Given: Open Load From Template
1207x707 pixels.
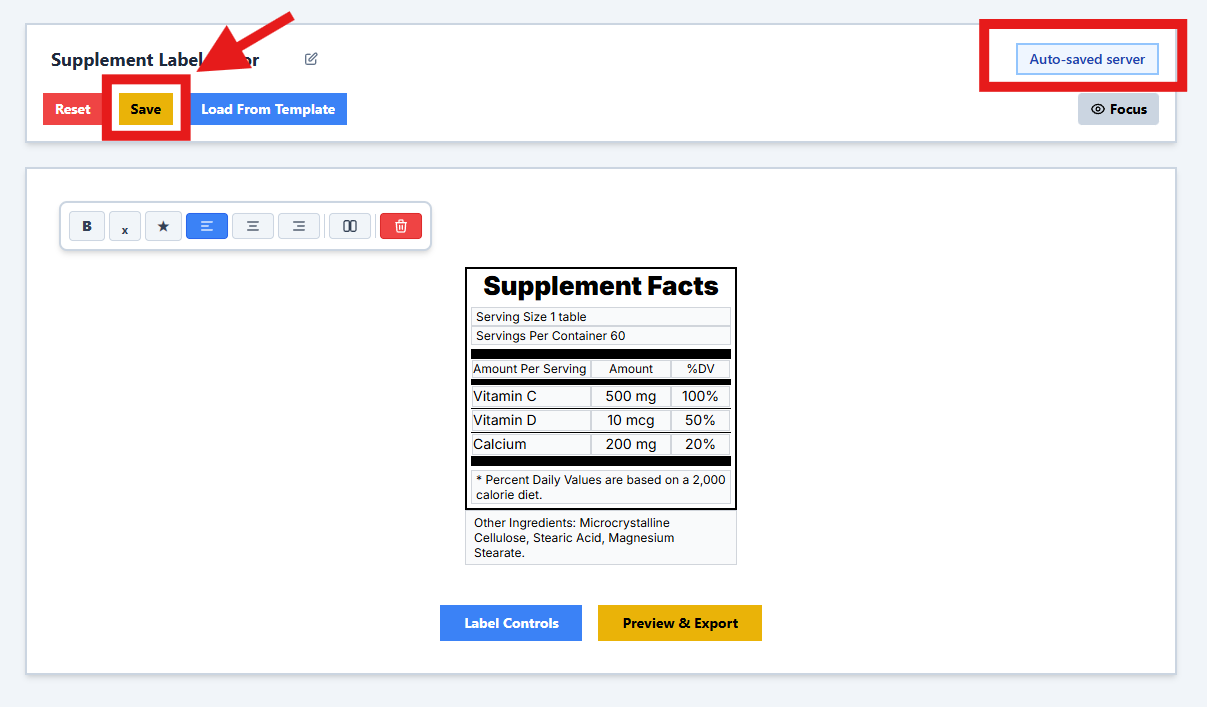Looking at the screenshot, I should (268, 109).
